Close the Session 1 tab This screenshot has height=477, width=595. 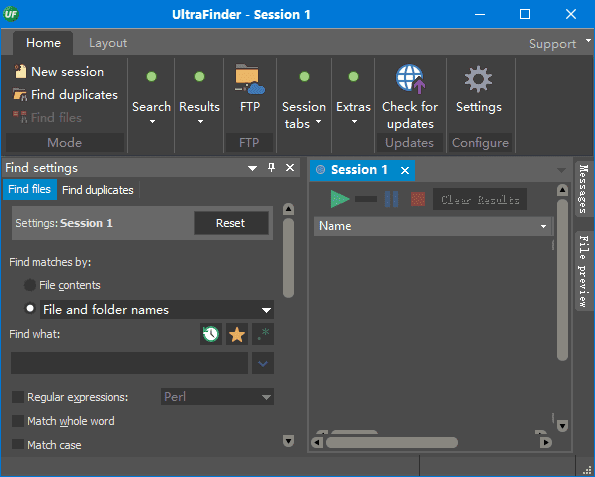coord(405,170)
